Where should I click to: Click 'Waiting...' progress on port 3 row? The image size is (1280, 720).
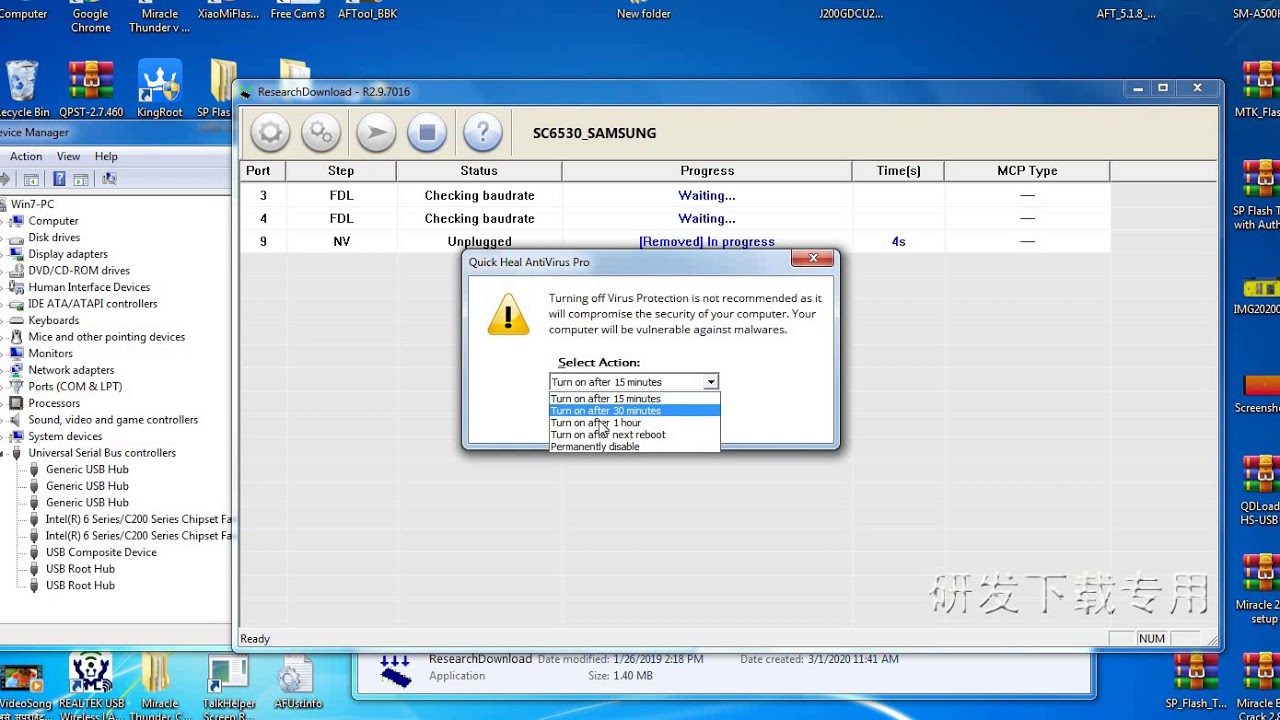[707, 196]
